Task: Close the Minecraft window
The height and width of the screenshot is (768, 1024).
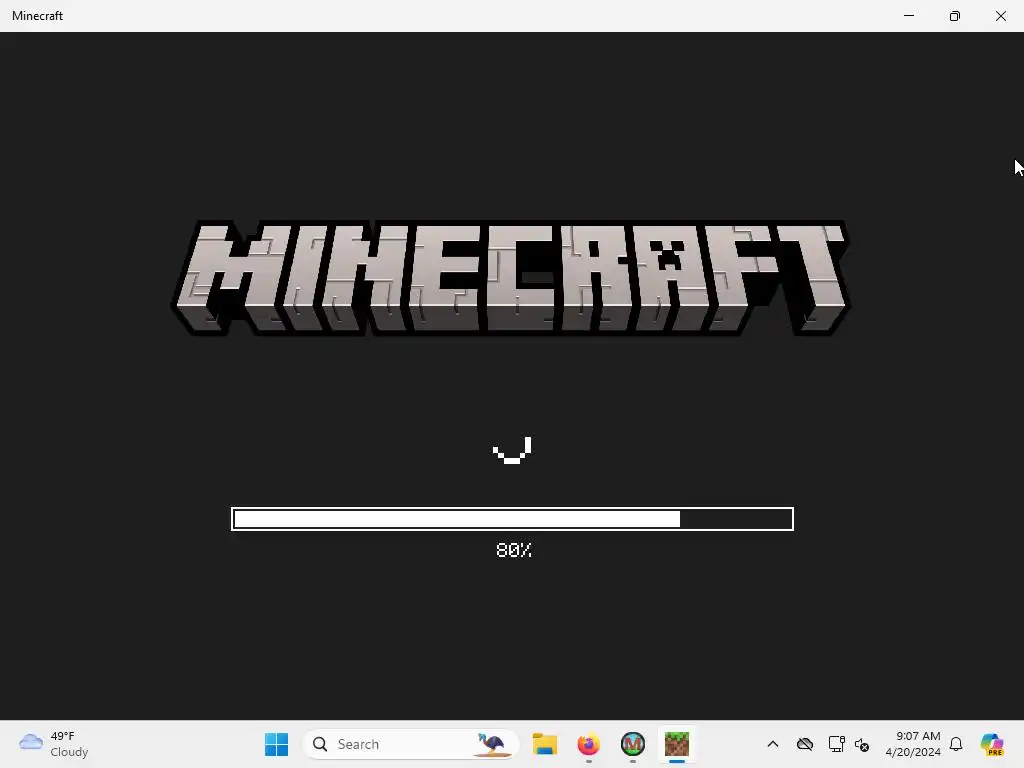Action: click(x=1000, y=16)
